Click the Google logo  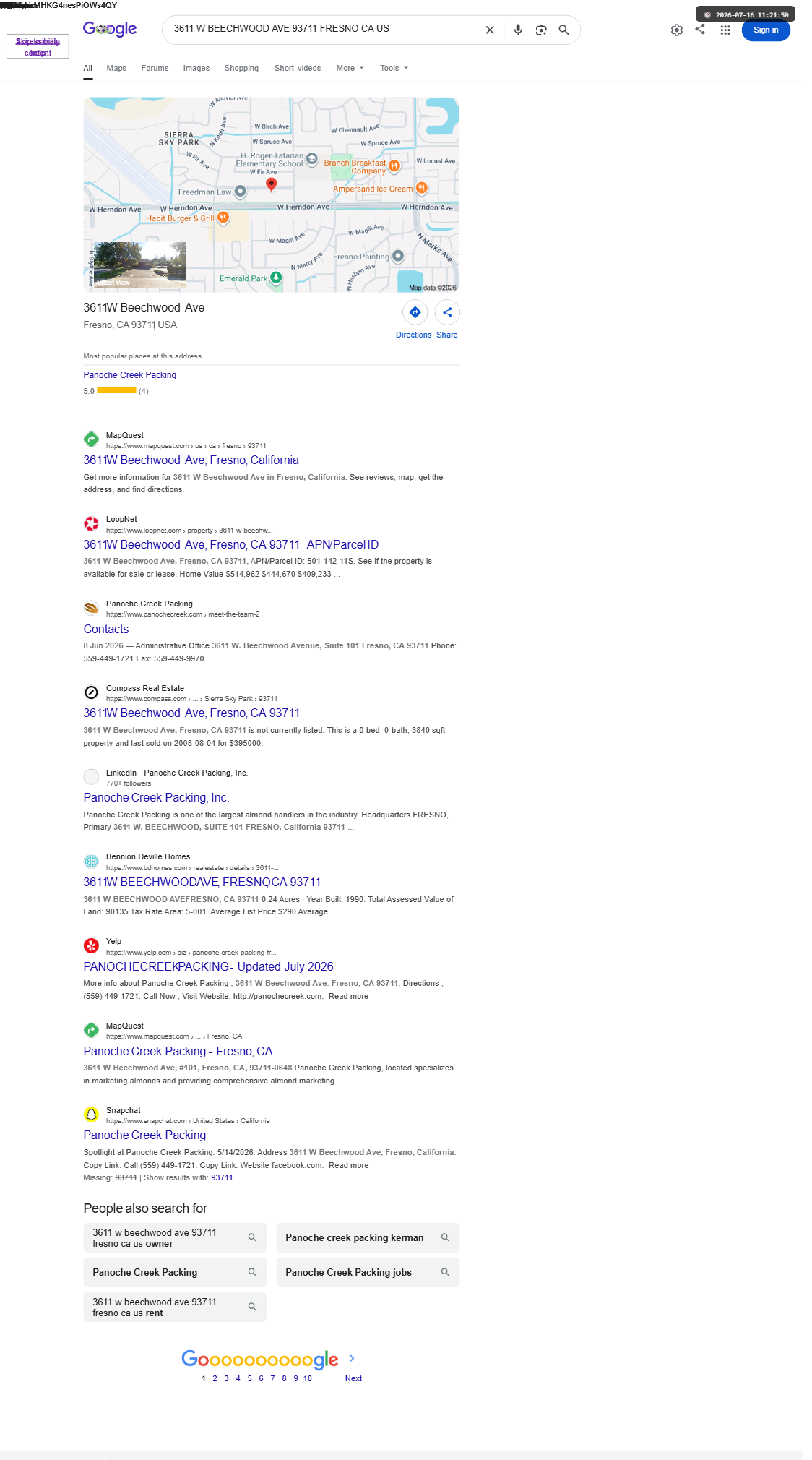click(x=110, y=29)
